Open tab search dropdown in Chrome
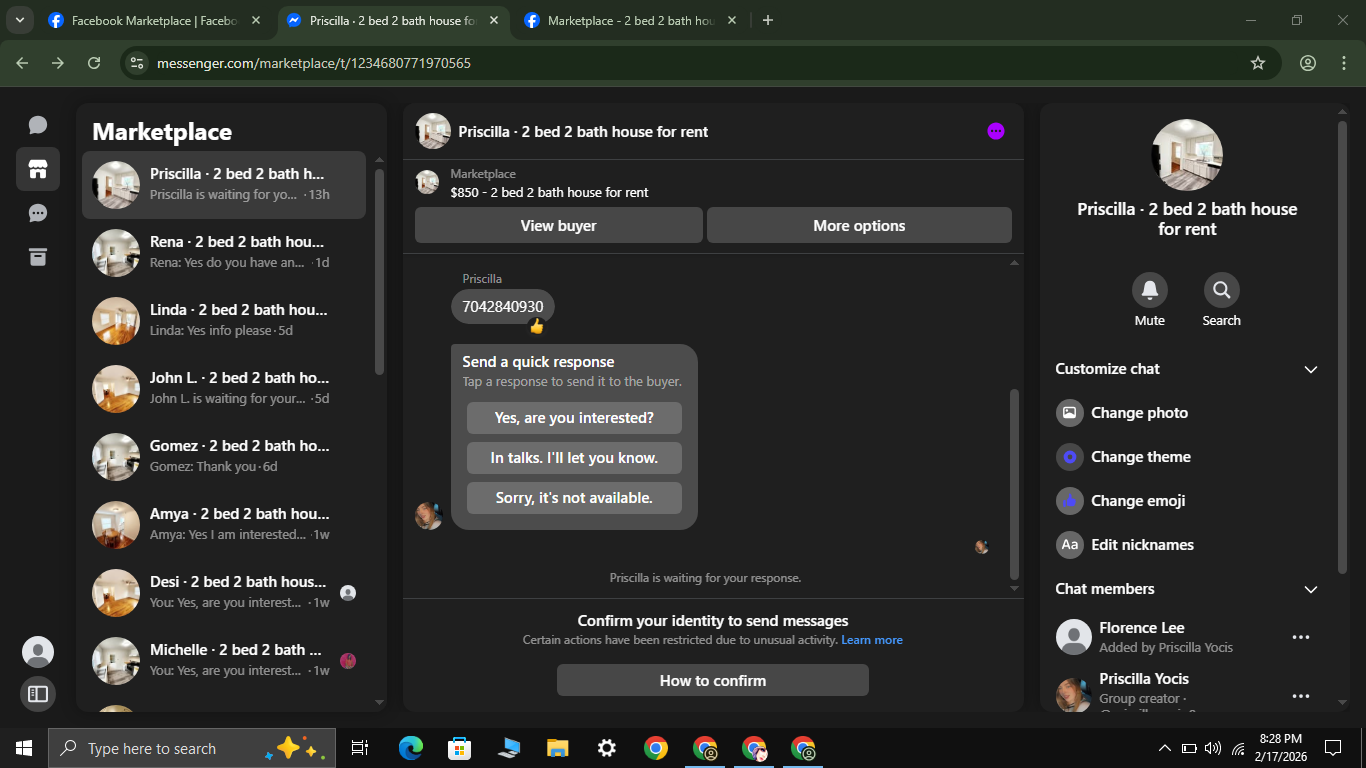Image resolution: width=1366 pixels, height=768 pixels. pos(20,20)
